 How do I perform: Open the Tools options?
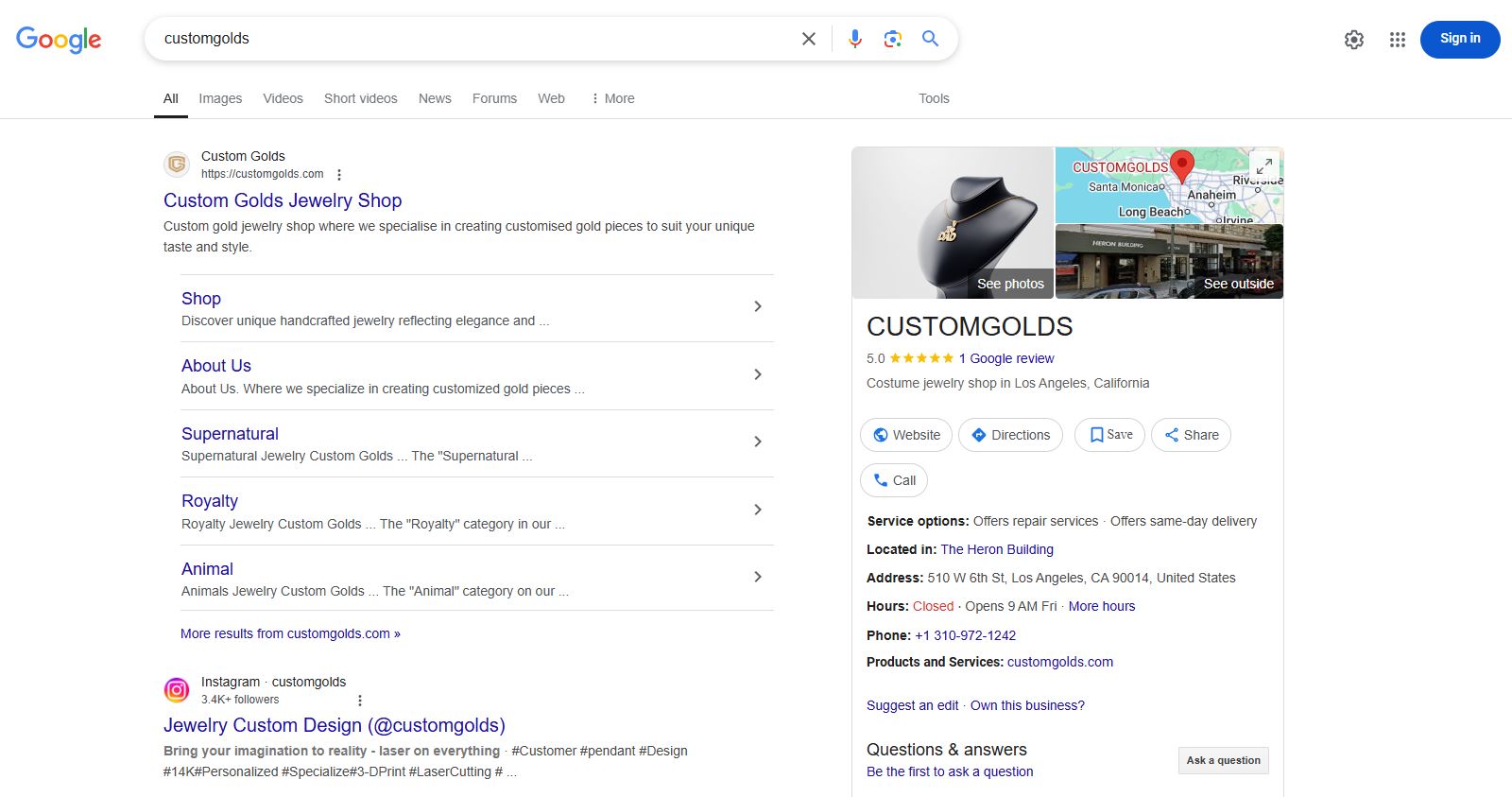[x=934, y=98]
